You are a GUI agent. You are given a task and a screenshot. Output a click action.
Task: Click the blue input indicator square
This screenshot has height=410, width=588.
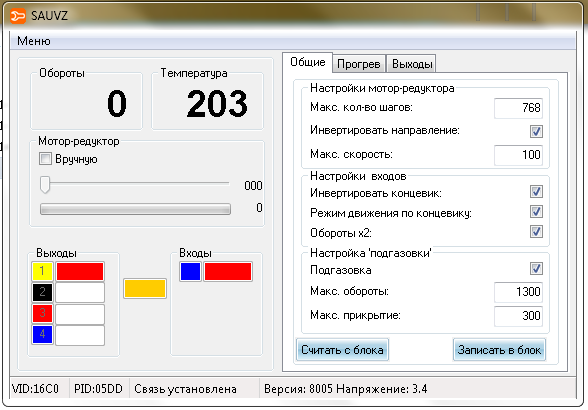(190, 271)
